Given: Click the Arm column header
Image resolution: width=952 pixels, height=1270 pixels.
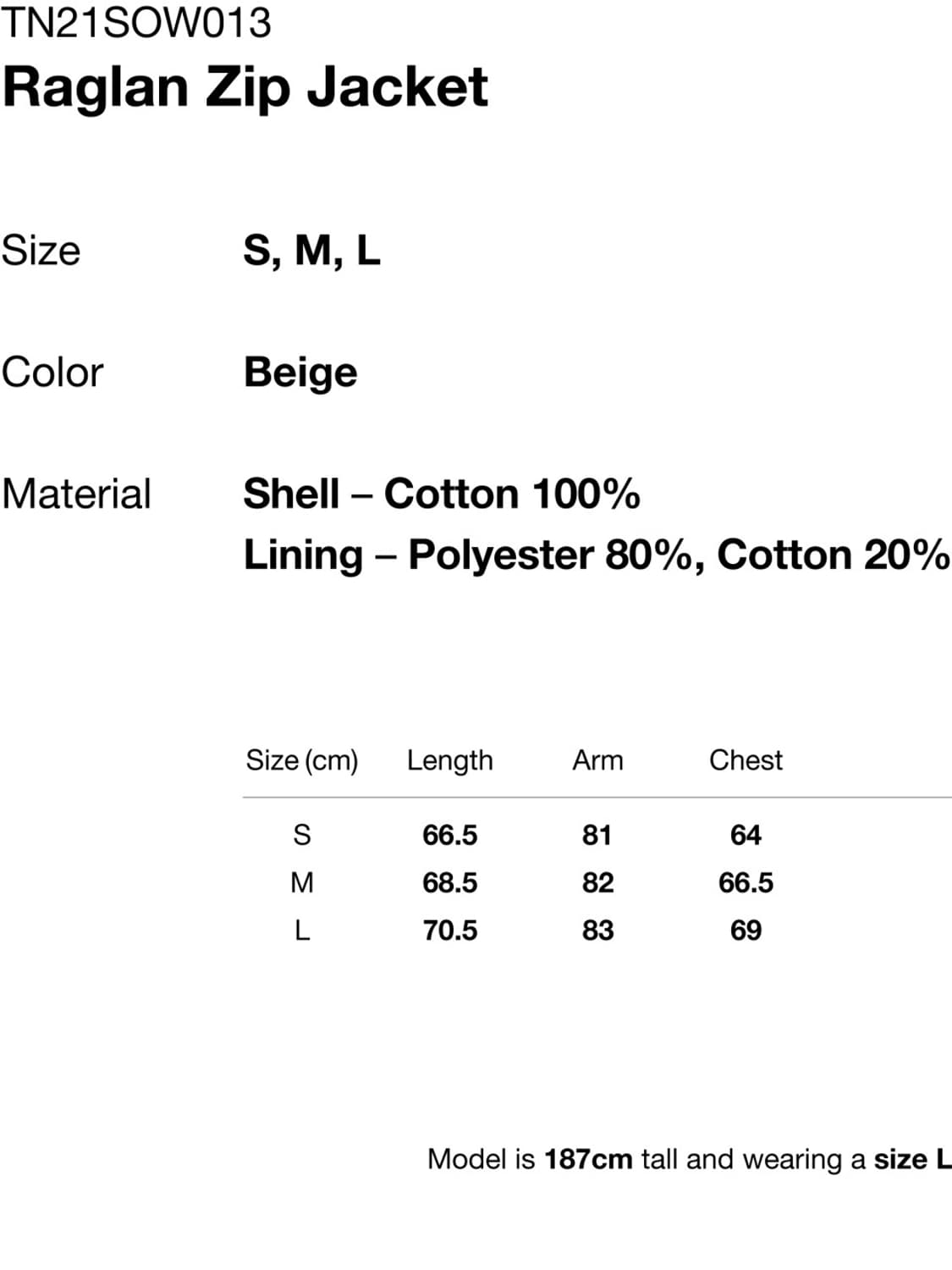Looking at the screenshot, I should [597, 760].
